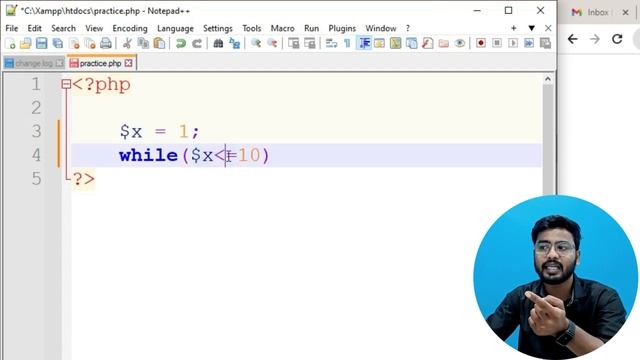This screenshot has width=640, height=360.
Task: Undo the last edit with the green arrow
Action: pyautogui.click(x=180, y=43)
